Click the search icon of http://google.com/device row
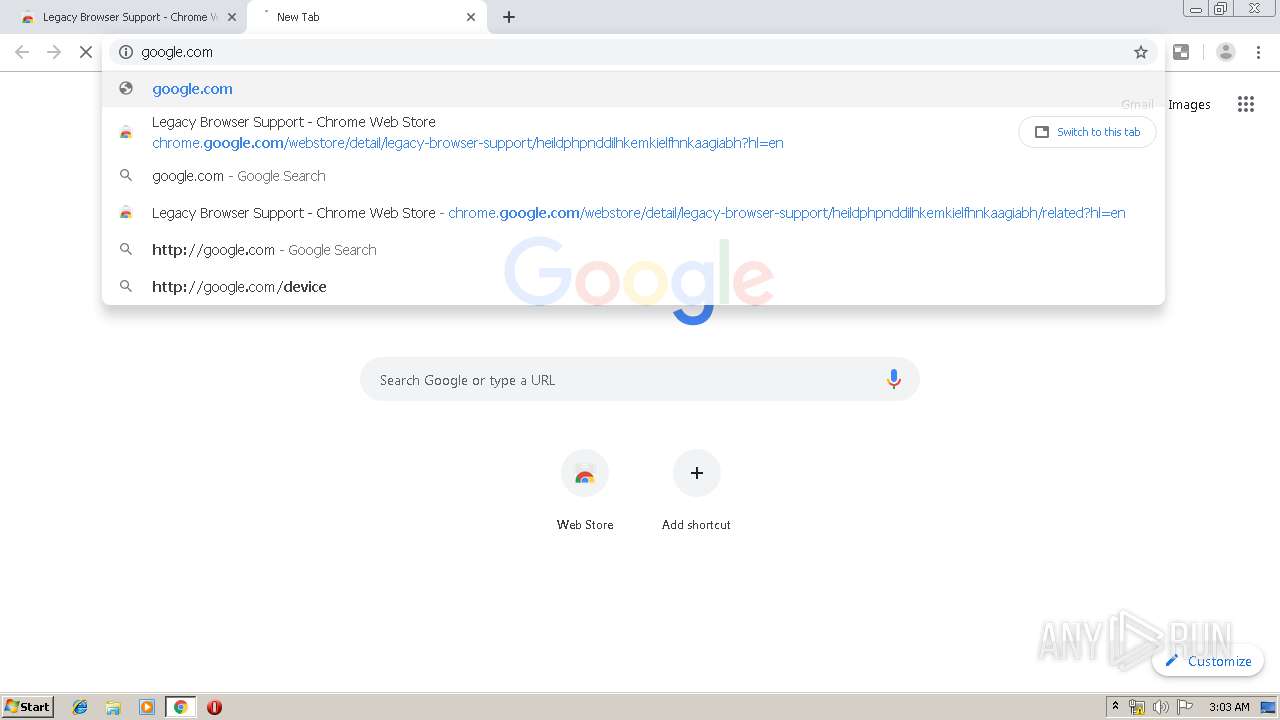The height and width of the screenshot is (720, 1280). pos(126,287)
